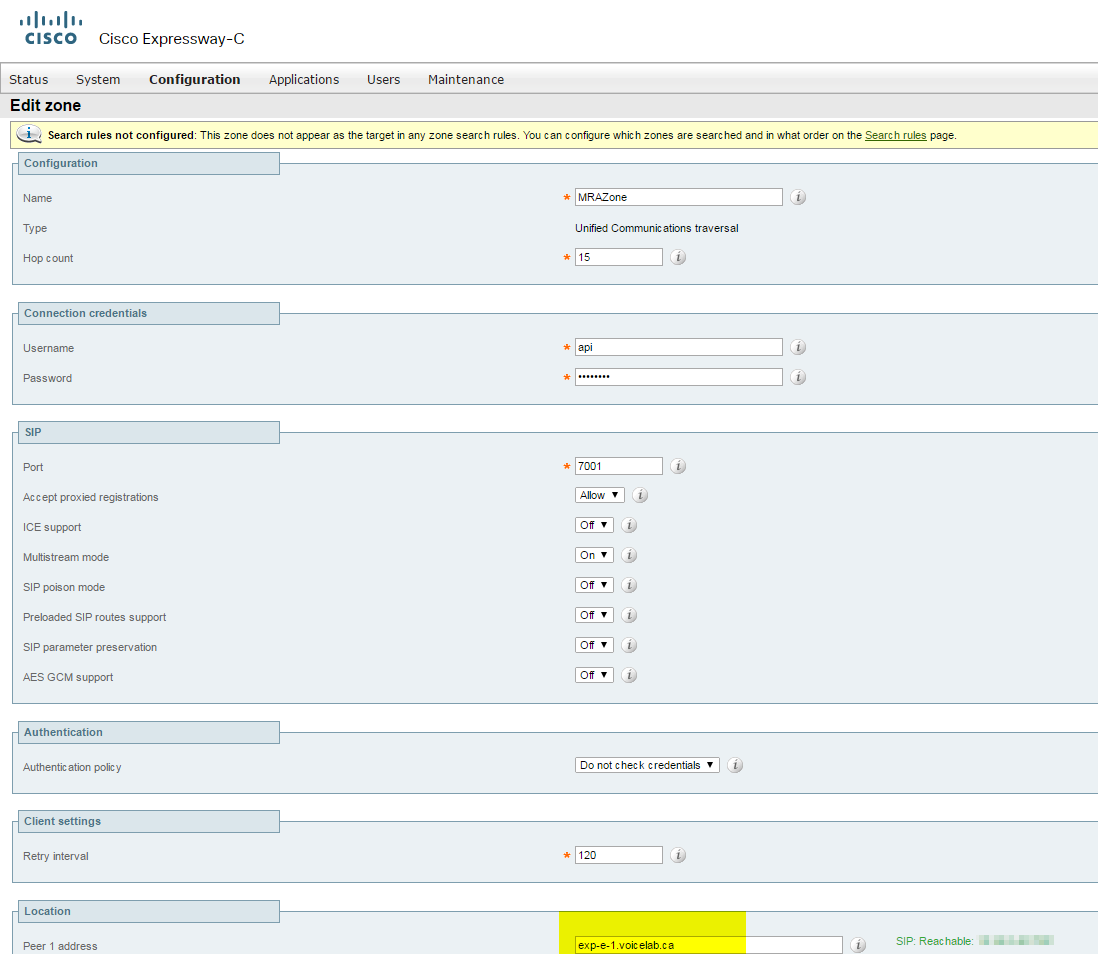
Task: Open the AES GCM support dropdown
Action: coord(594,676)
